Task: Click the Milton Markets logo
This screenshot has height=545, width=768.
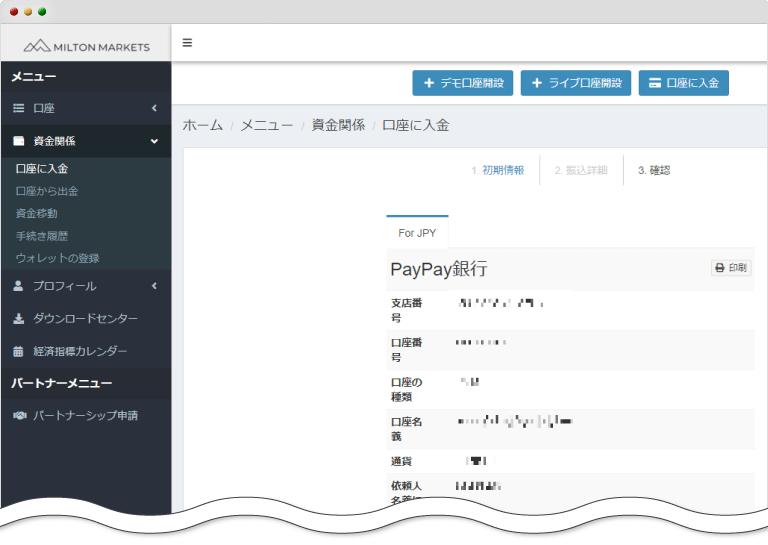Action: point(87,47)
